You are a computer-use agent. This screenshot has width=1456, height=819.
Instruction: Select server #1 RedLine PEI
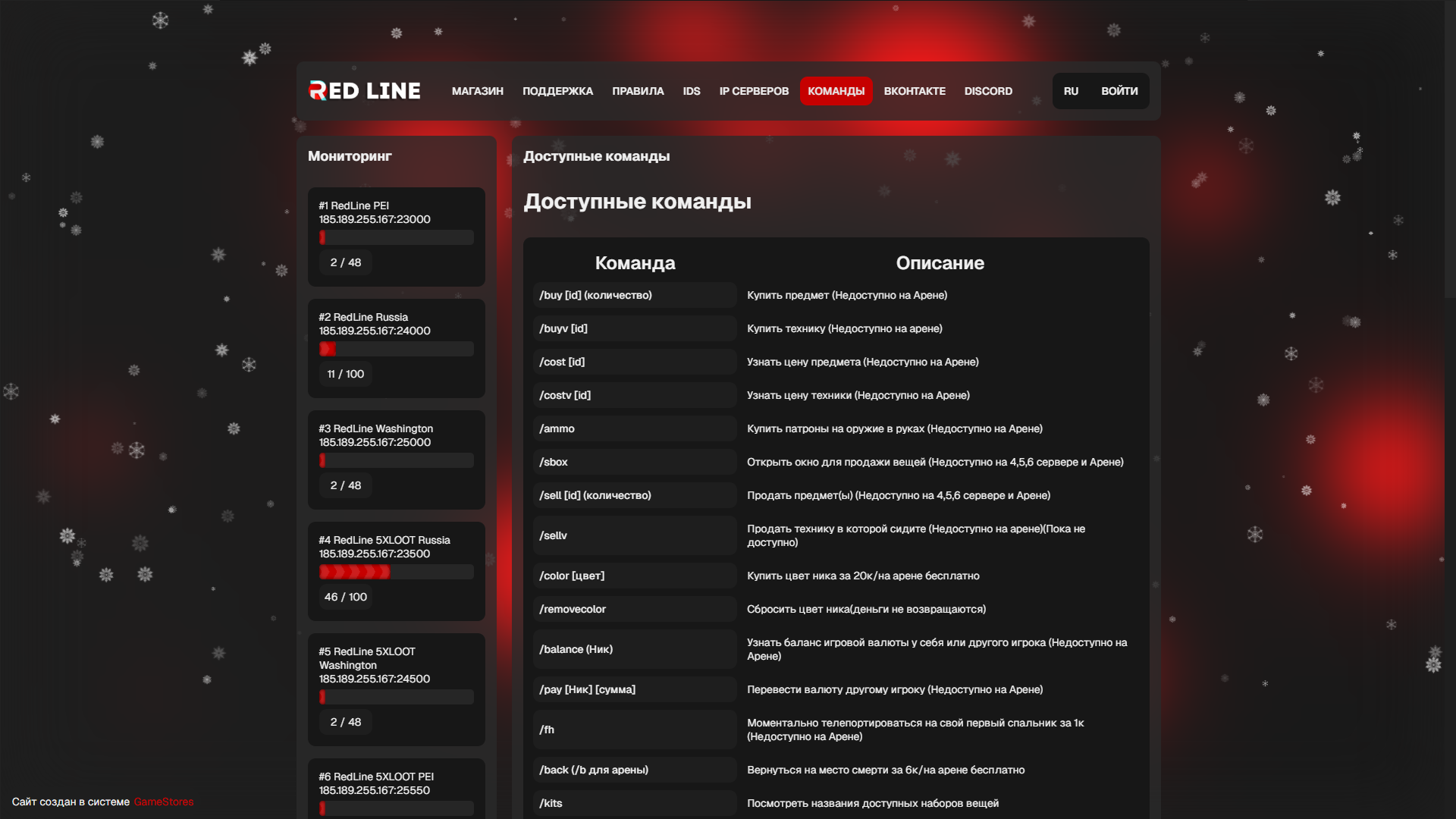[x=396, y=237]
